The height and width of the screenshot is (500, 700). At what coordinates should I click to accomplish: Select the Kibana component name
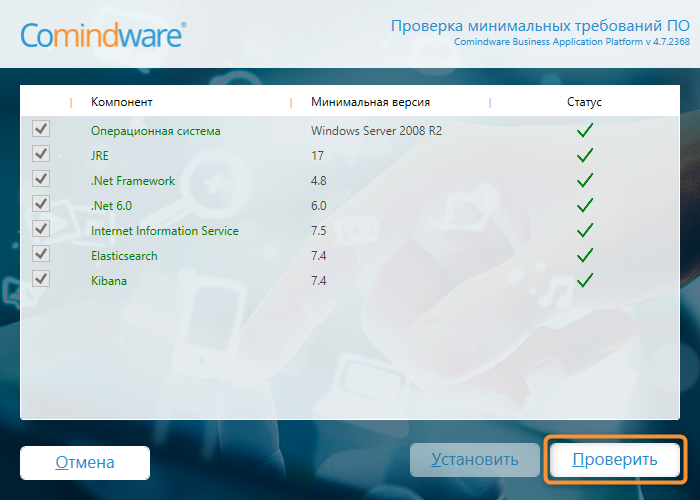click(x=109, y=281)
